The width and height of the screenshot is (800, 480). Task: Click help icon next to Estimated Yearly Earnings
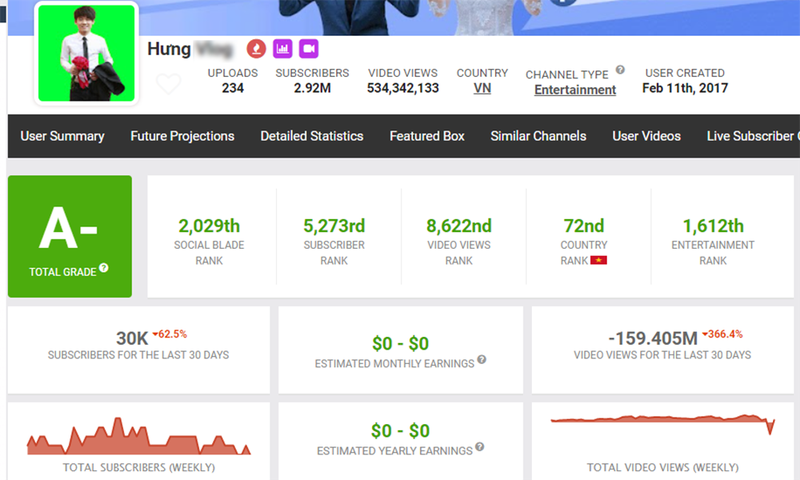click(x=480, y=447)
